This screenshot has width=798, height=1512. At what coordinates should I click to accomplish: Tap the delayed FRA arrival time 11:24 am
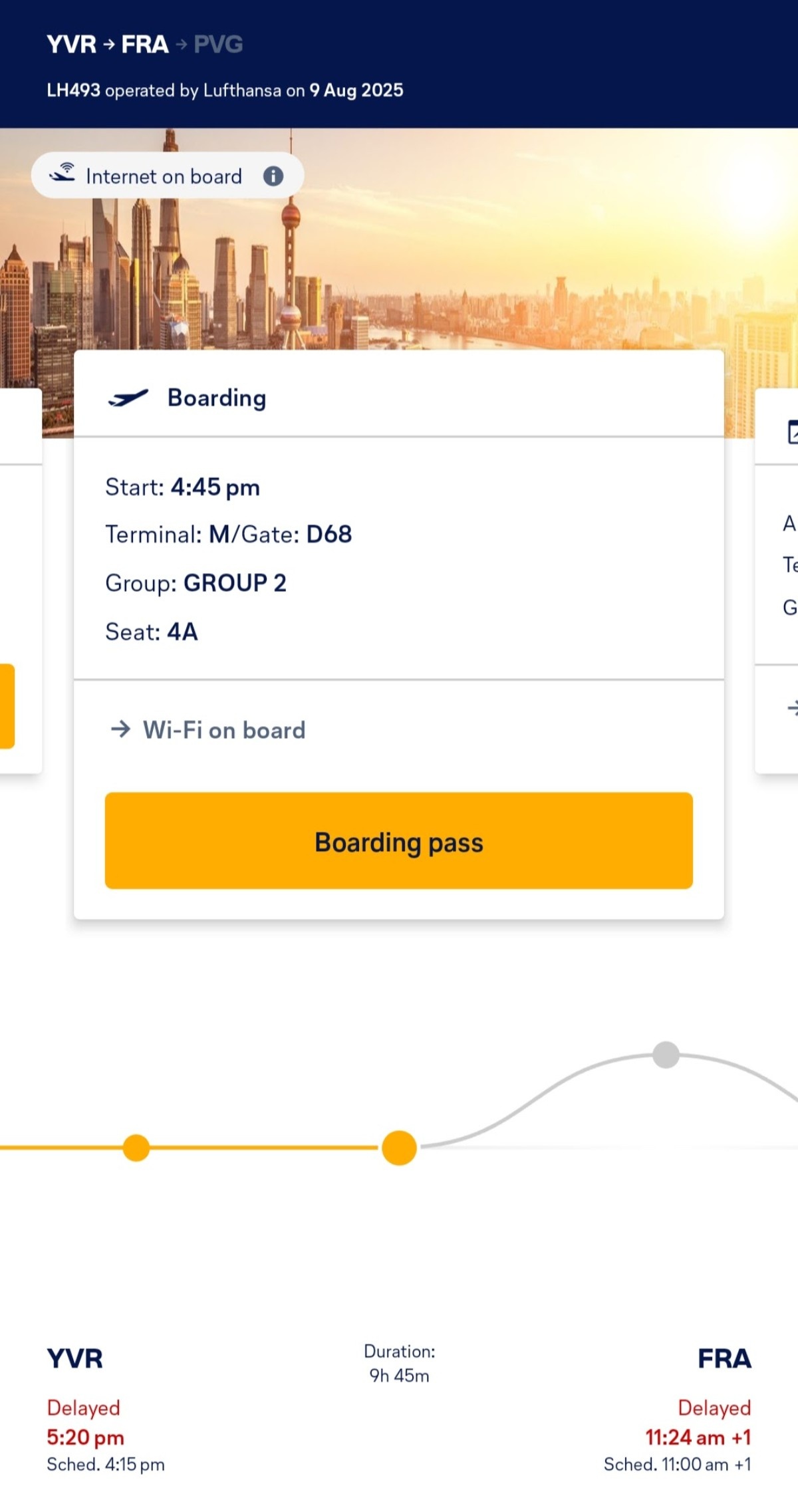tap(698, 1438)
